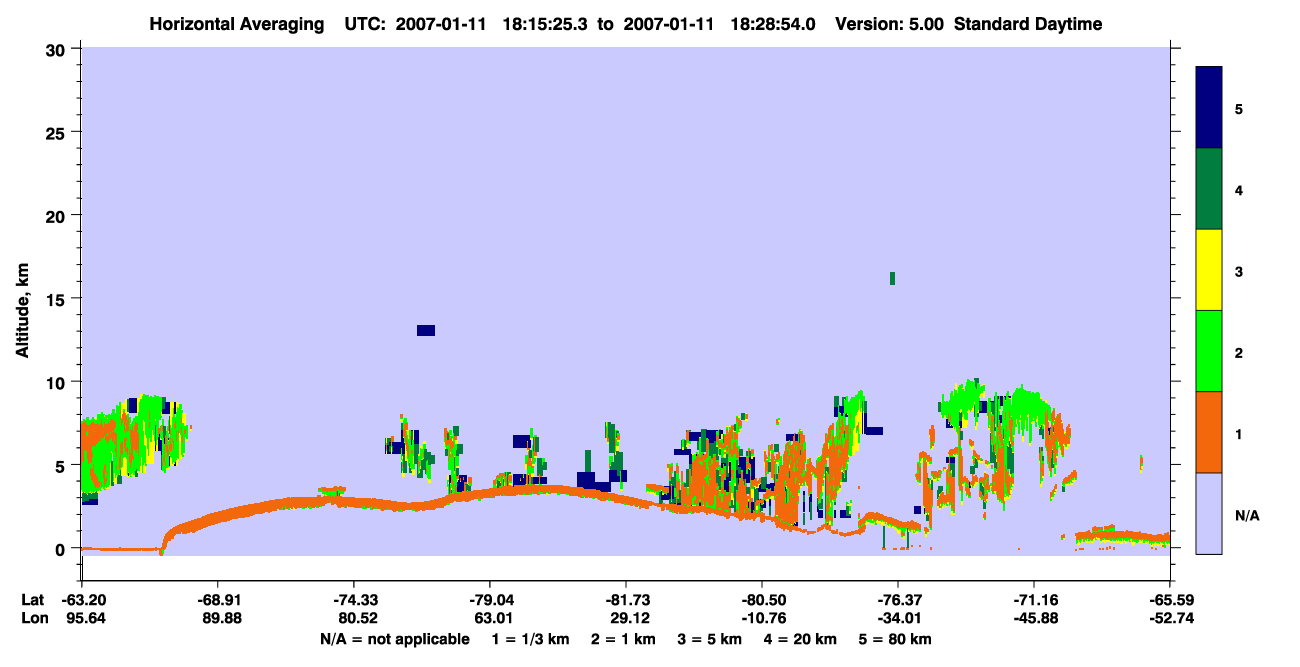Screen dimensions: 1300x667
Task: Click the dark green colorbar segment for 4
Action: click(x=1209, y=189)
